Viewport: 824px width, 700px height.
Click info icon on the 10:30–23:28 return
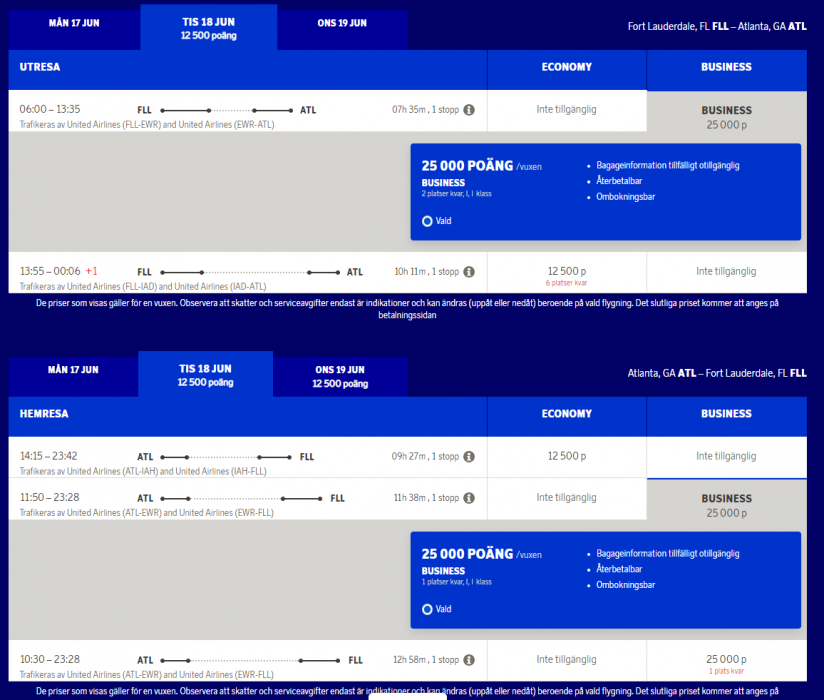(468, 660)
